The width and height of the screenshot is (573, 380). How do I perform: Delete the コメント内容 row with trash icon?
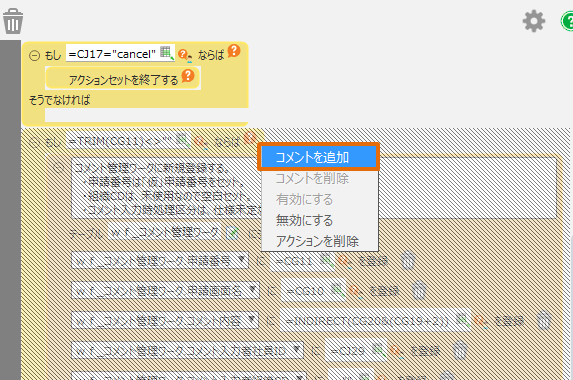544,320
